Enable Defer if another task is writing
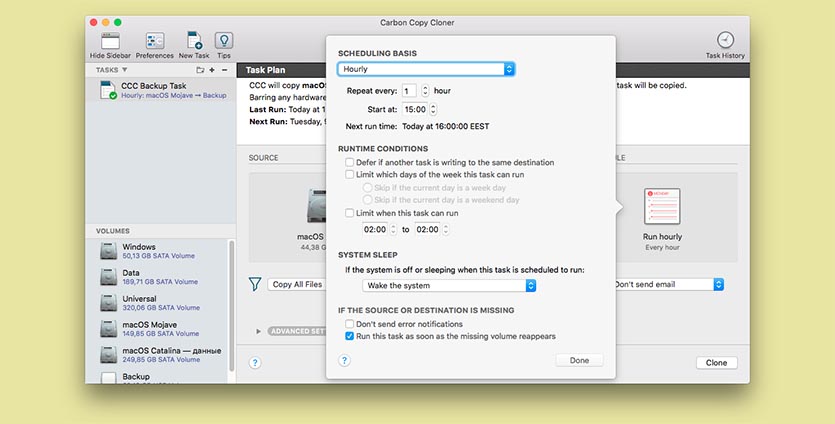This screenshot has height=424, width=835. point(349,162)
